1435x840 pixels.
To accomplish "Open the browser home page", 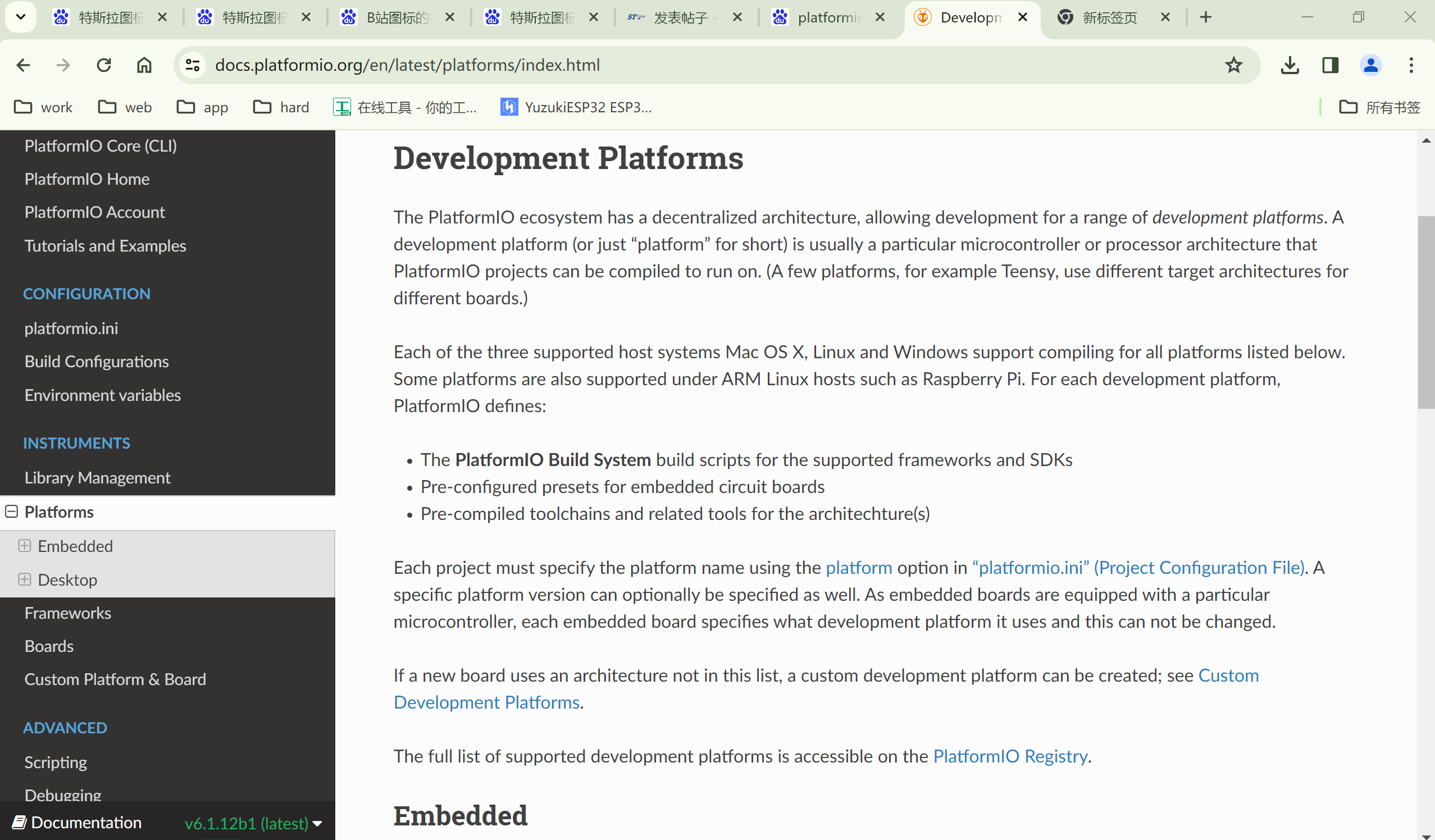I will 144,66.
